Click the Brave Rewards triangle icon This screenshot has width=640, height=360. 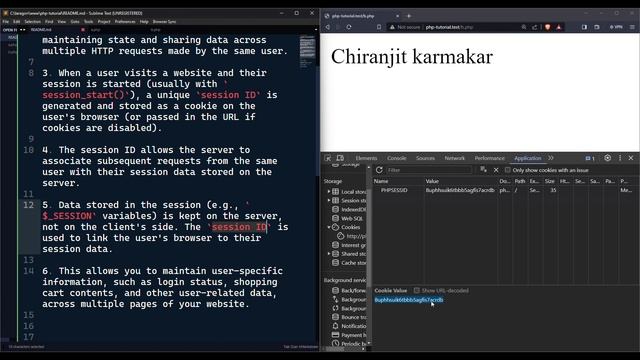click(558, 27)
